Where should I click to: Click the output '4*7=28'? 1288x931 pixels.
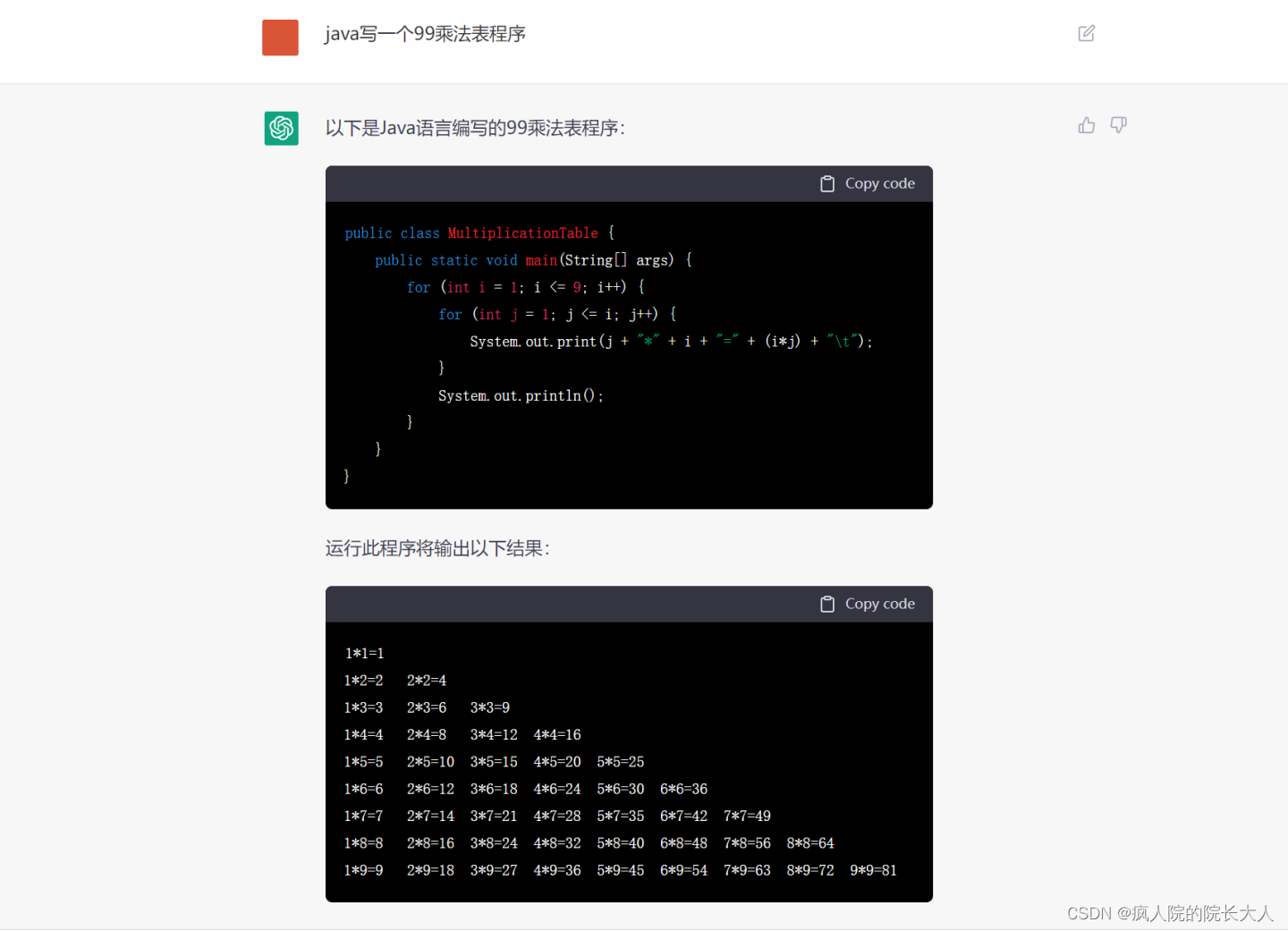point(557,816)
